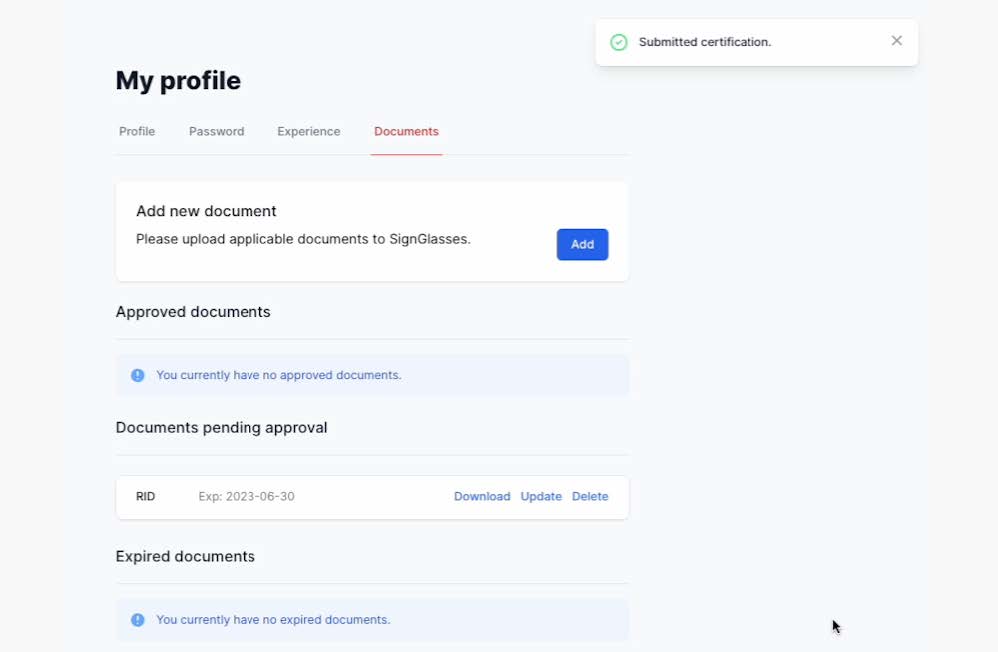Click the blue Add button
The height and width of the screenshot is (652, 998).
pos(582,244)
